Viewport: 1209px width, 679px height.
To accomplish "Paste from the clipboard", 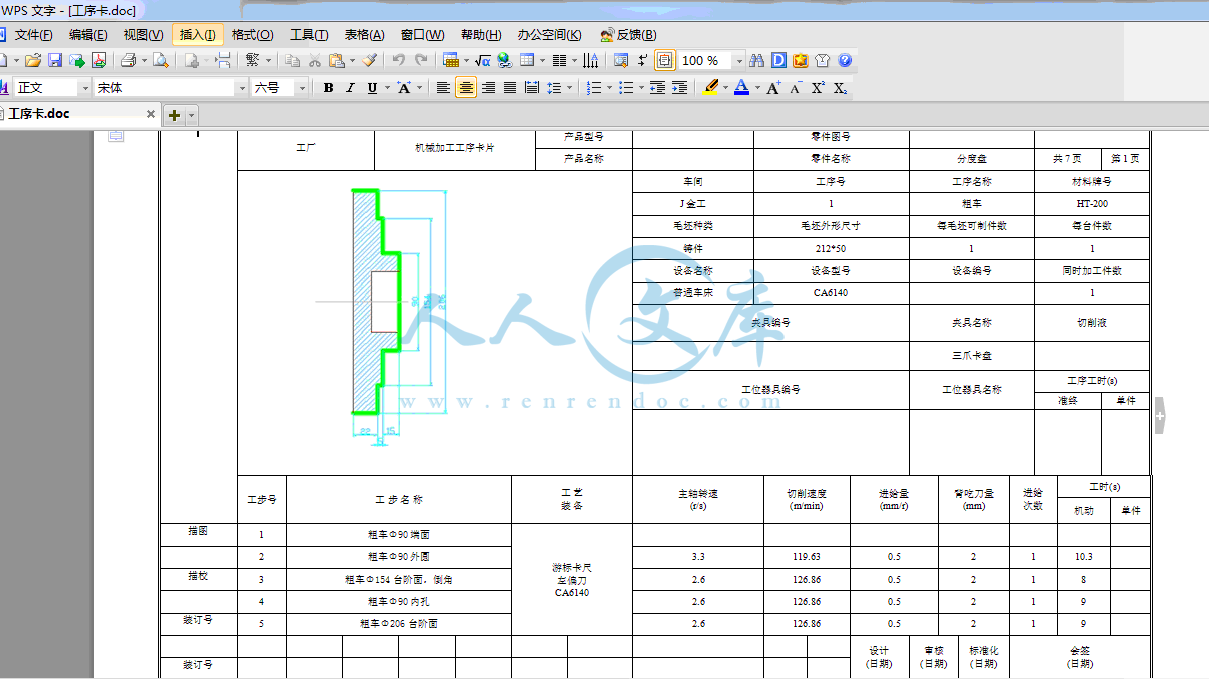I will 337,60.
